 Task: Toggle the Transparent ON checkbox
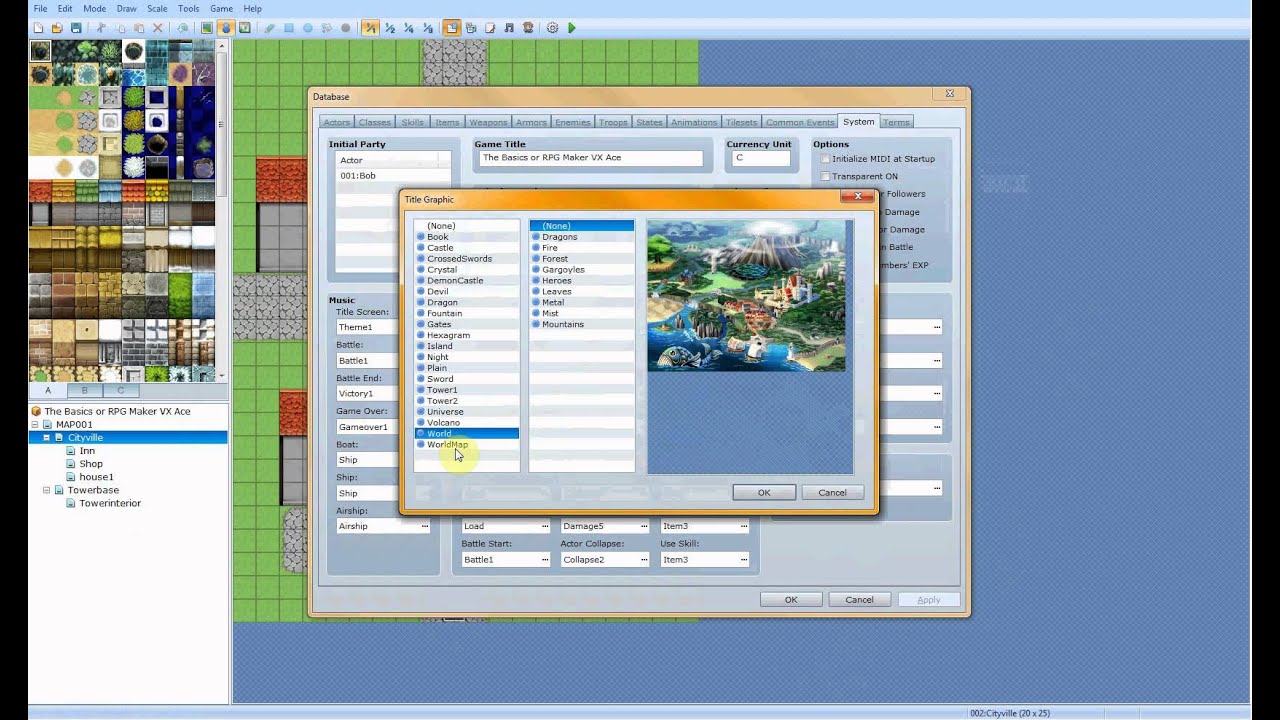(x=825, y=177)
